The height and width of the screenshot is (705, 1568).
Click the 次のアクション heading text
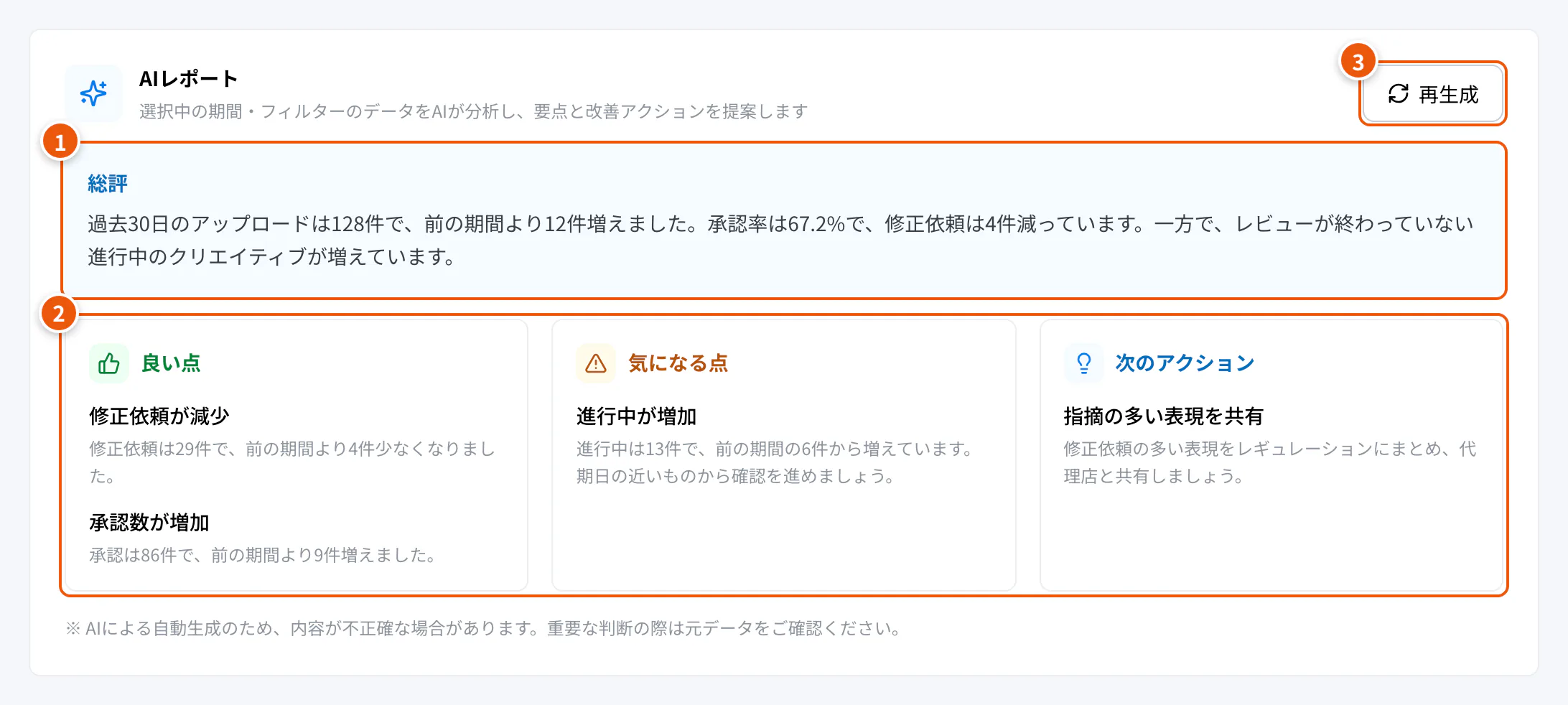(x=1185, y=363)
